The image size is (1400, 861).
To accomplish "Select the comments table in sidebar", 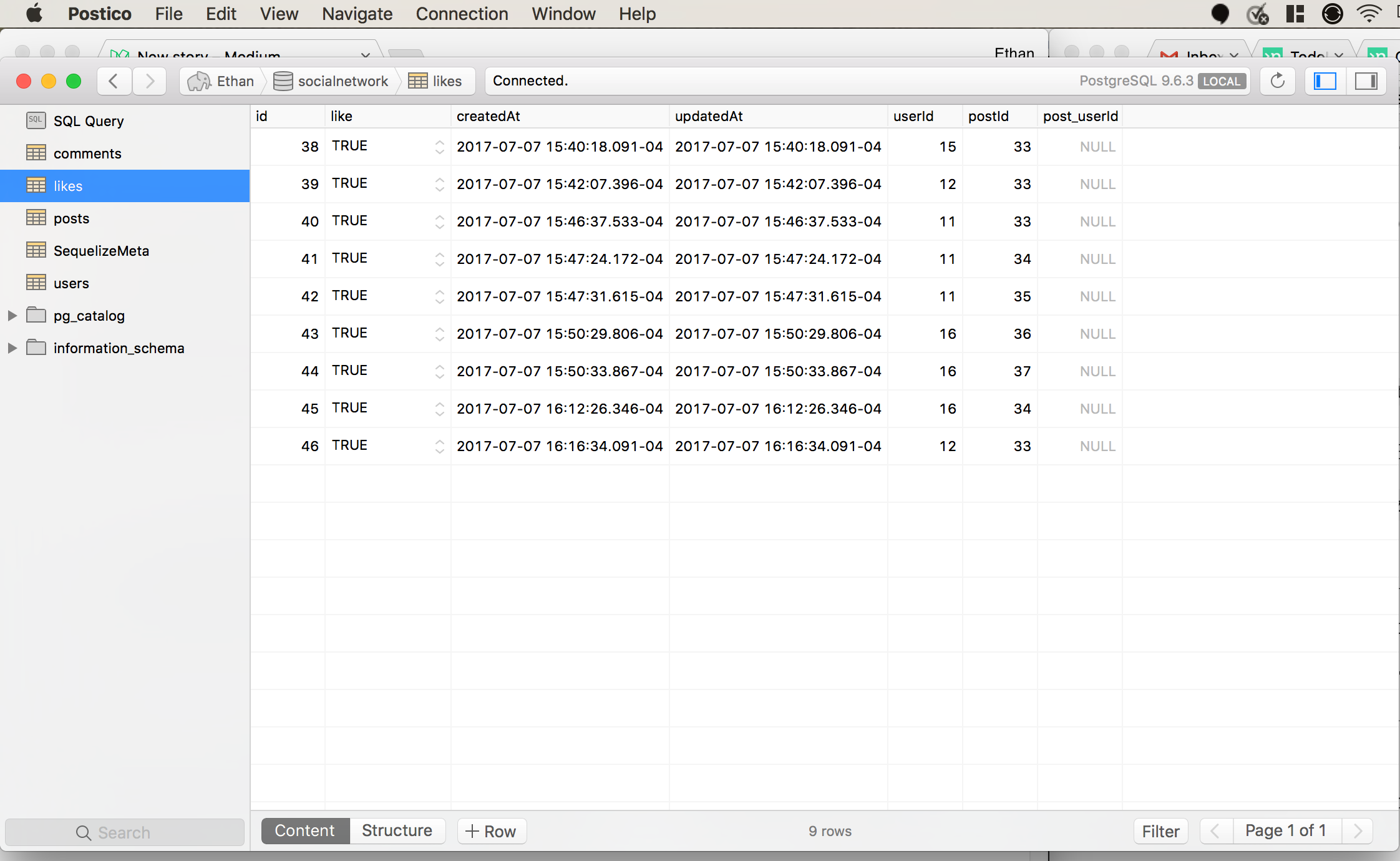I will (87, 153).
